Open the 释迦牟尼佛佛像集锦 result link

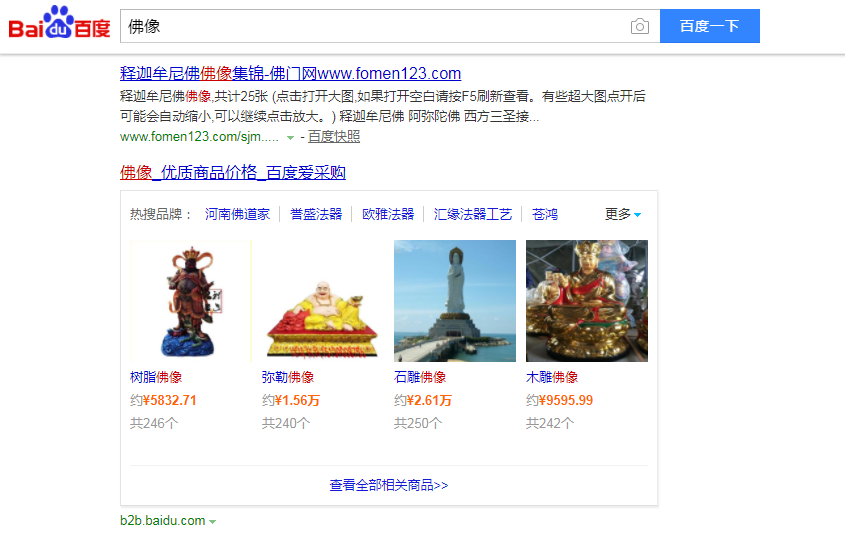[x=290, y=73]
